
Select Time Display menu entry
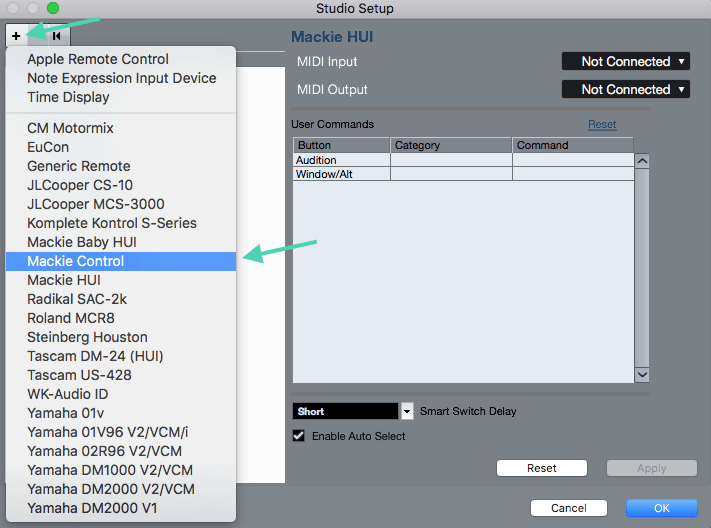[121, 97]
